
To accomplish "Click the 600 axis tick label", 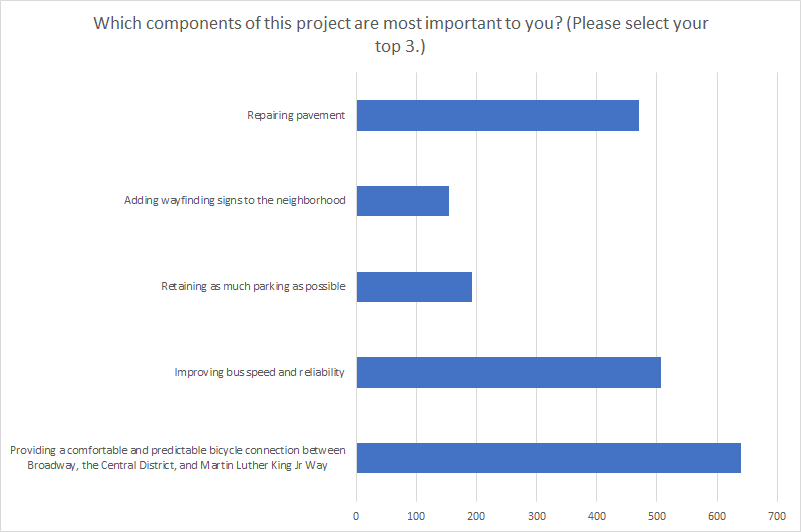I will click(x=717, y=516).
